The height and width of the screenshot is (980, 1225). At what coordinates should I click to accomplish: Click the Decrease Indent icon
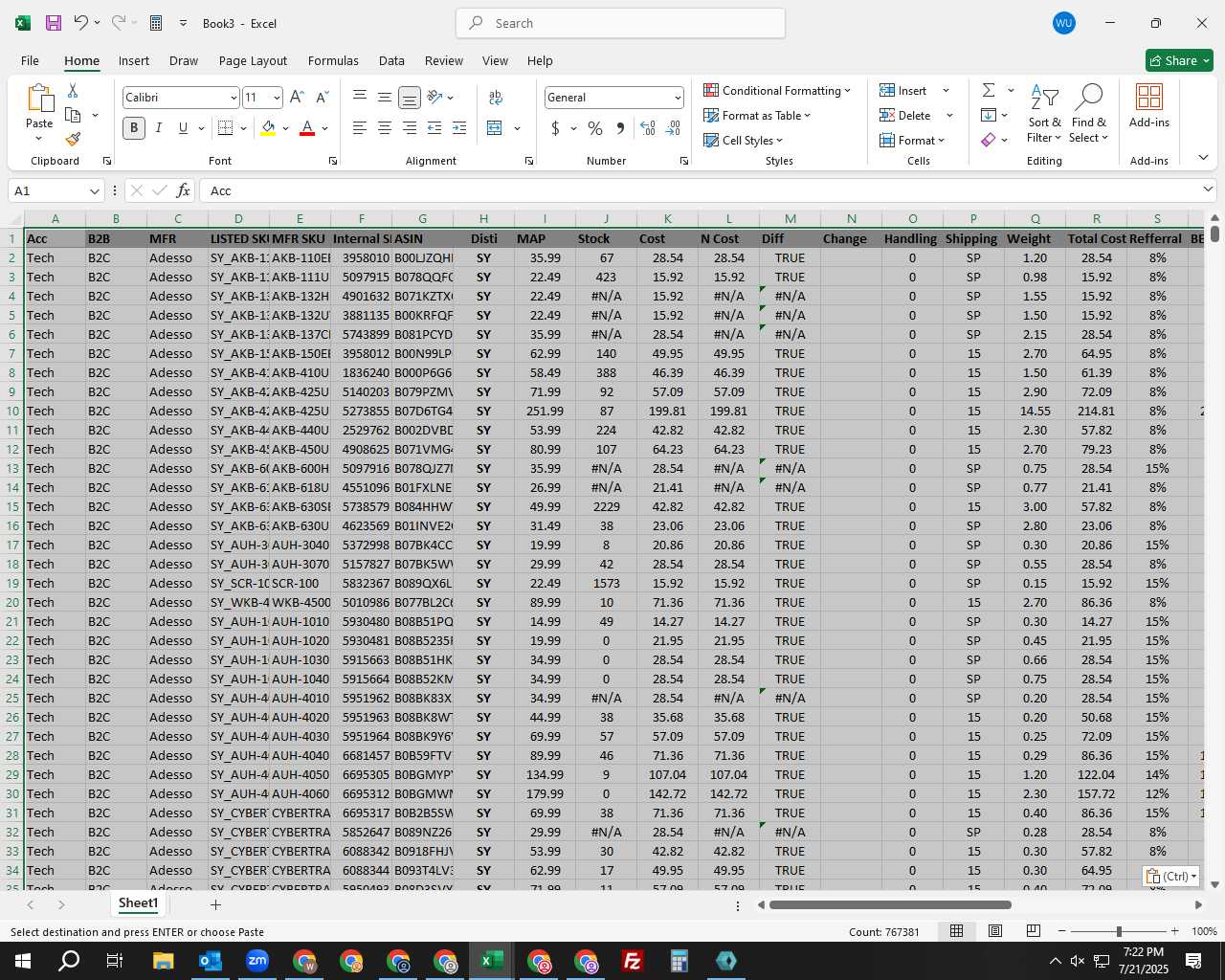[x=434, y=128]
